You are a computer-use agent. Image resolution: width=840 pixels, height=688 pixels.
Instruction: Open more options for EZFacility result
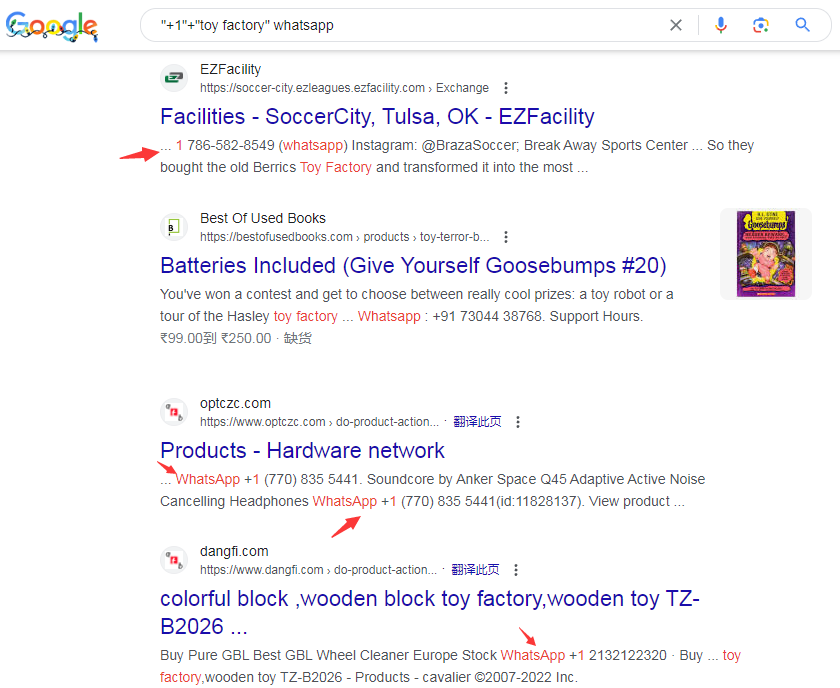[506, 88]
